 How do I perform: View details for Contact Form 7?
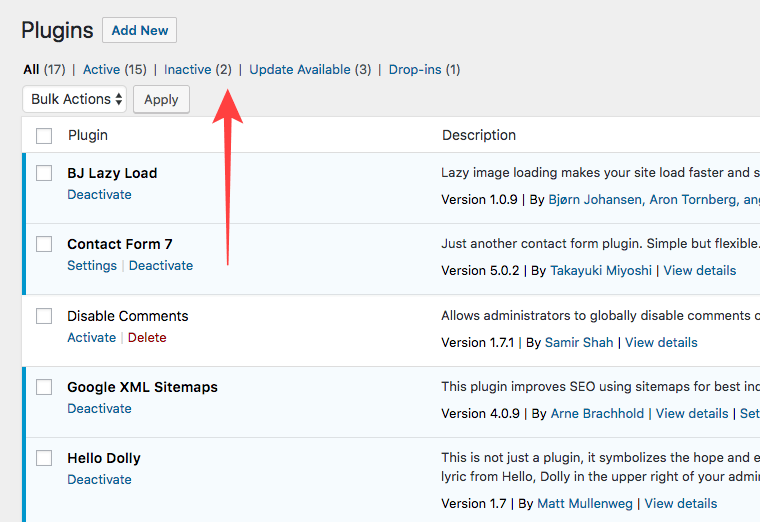700,270
